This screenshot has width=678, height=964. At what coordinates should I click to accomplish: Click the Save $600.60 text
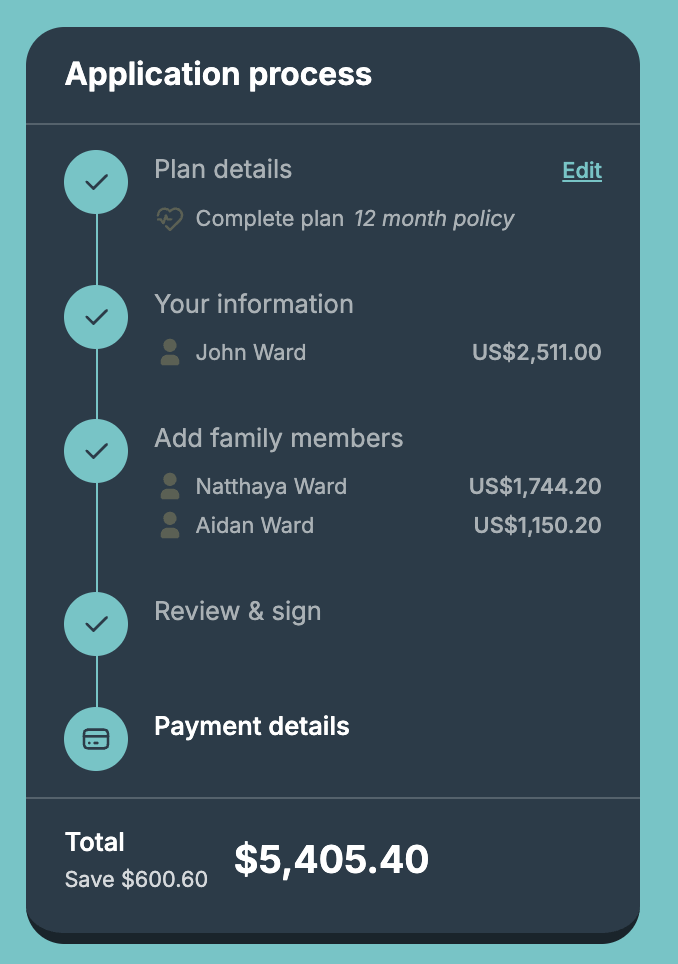tap(136, 879)
